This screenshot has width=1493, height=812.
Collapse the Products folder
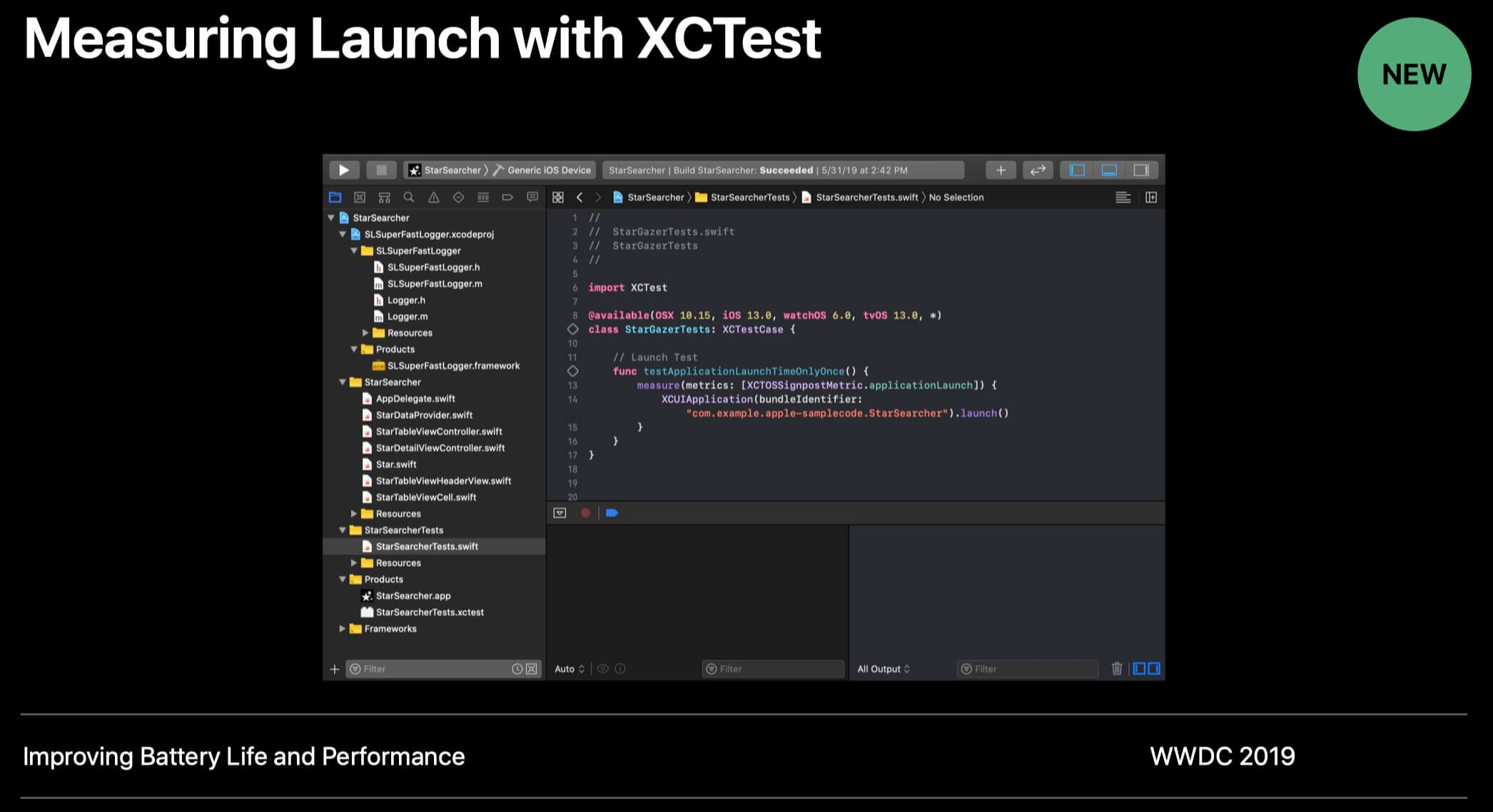(343, 579)
